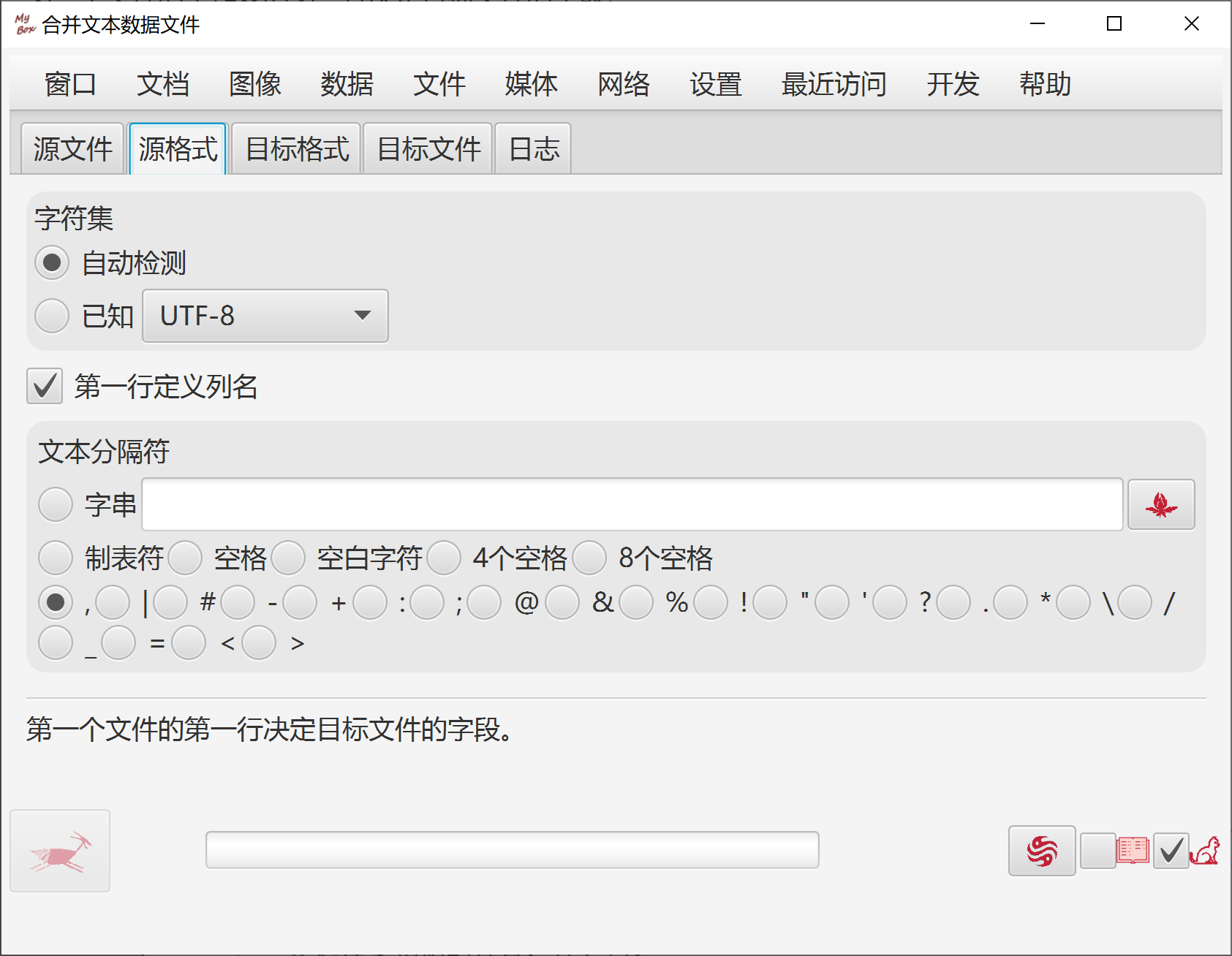Select the # delimiter radio button
This screenshot has height=956, width=1232.
[x=170, y=602]
